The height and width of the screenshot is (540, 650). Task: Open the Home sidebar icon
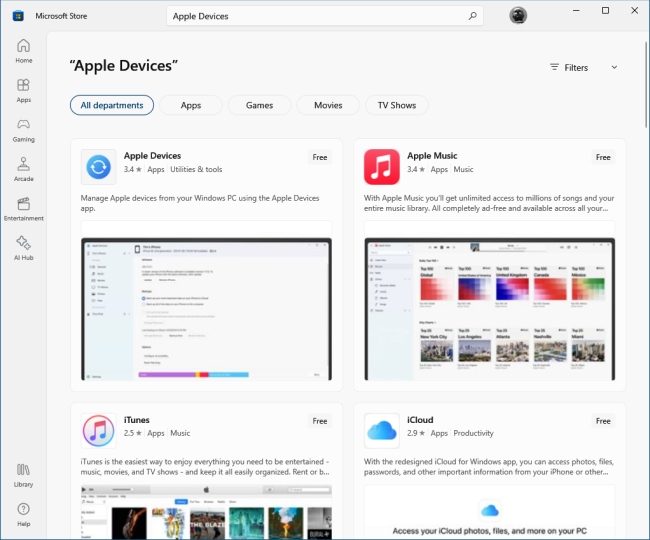click(23, 50)
